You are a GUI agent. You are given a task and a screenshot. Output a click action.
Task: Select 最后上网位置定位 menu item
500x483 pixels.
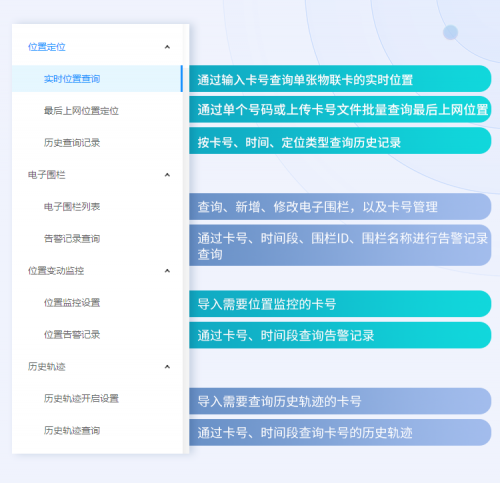coord(97,111)
